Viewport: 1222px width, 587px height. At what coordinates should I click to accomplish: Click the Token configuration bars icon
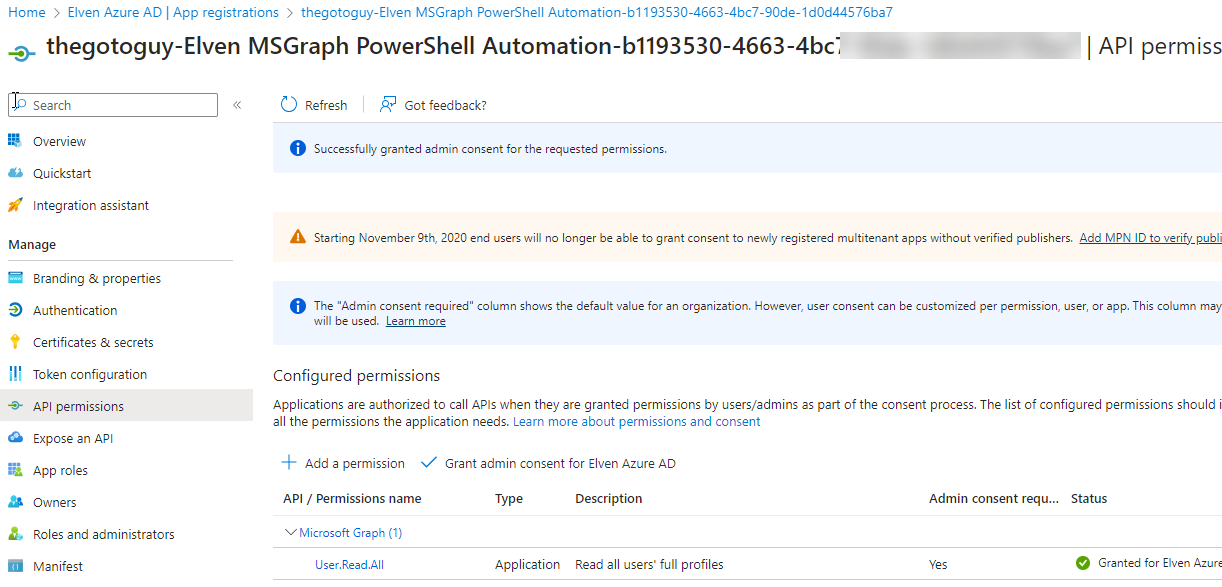tap(15, 374)
